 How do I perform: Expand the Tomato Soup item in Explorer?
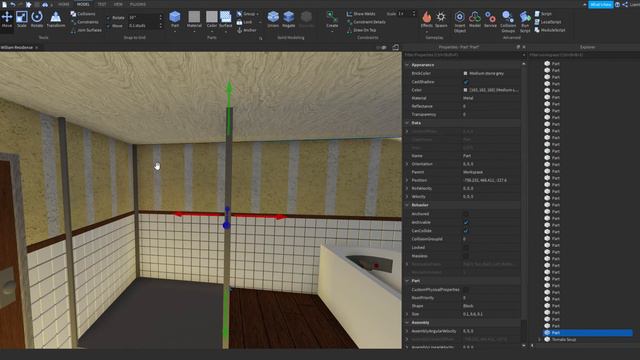540,339
